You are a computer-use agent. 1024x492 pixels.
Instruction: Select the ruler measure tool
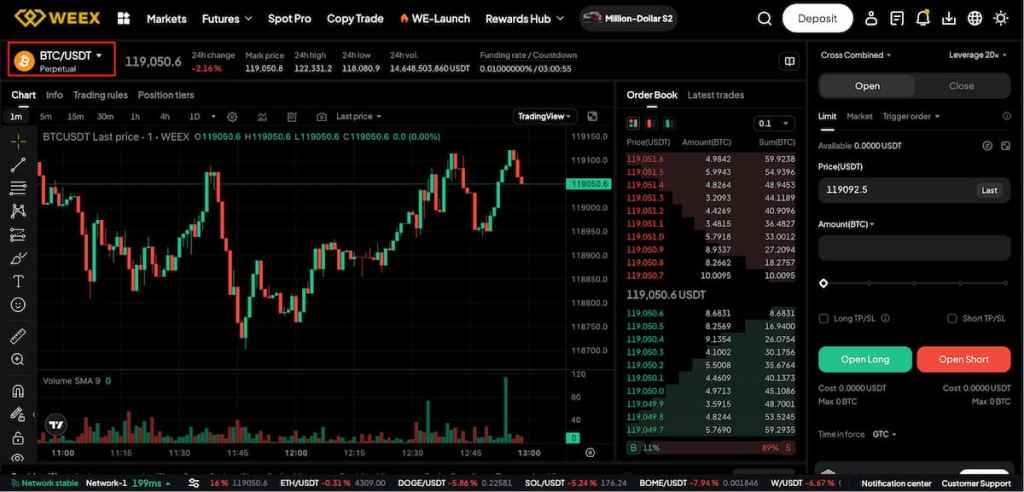(18, 336)
